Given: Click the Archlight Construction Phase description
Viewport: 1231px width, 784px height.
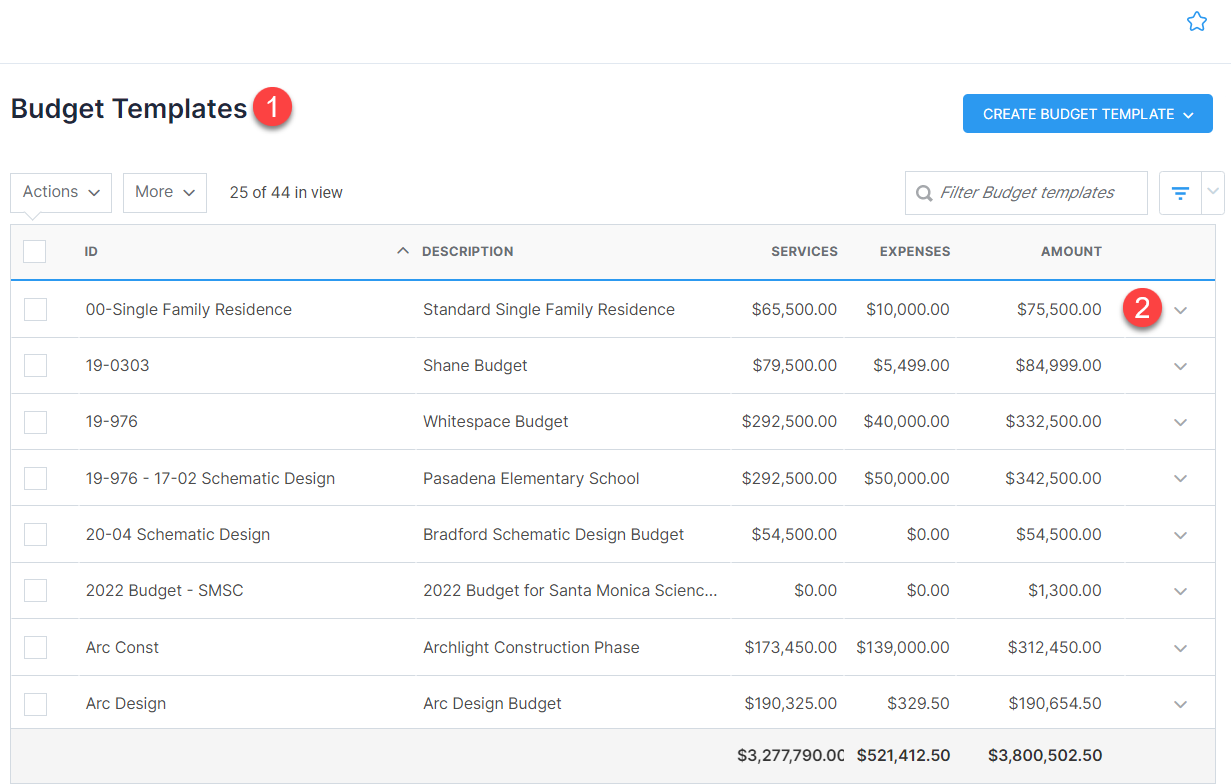Looking at the screenshot, I should 531,647.
